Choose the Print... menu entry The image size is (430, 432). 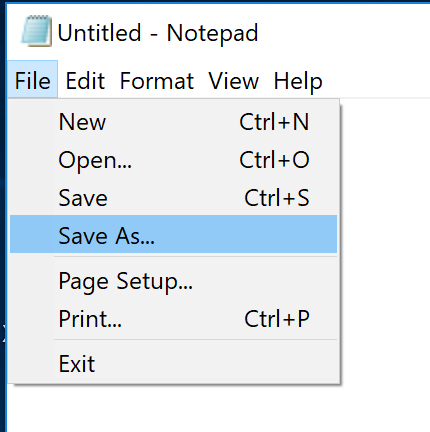click(173, 319)
